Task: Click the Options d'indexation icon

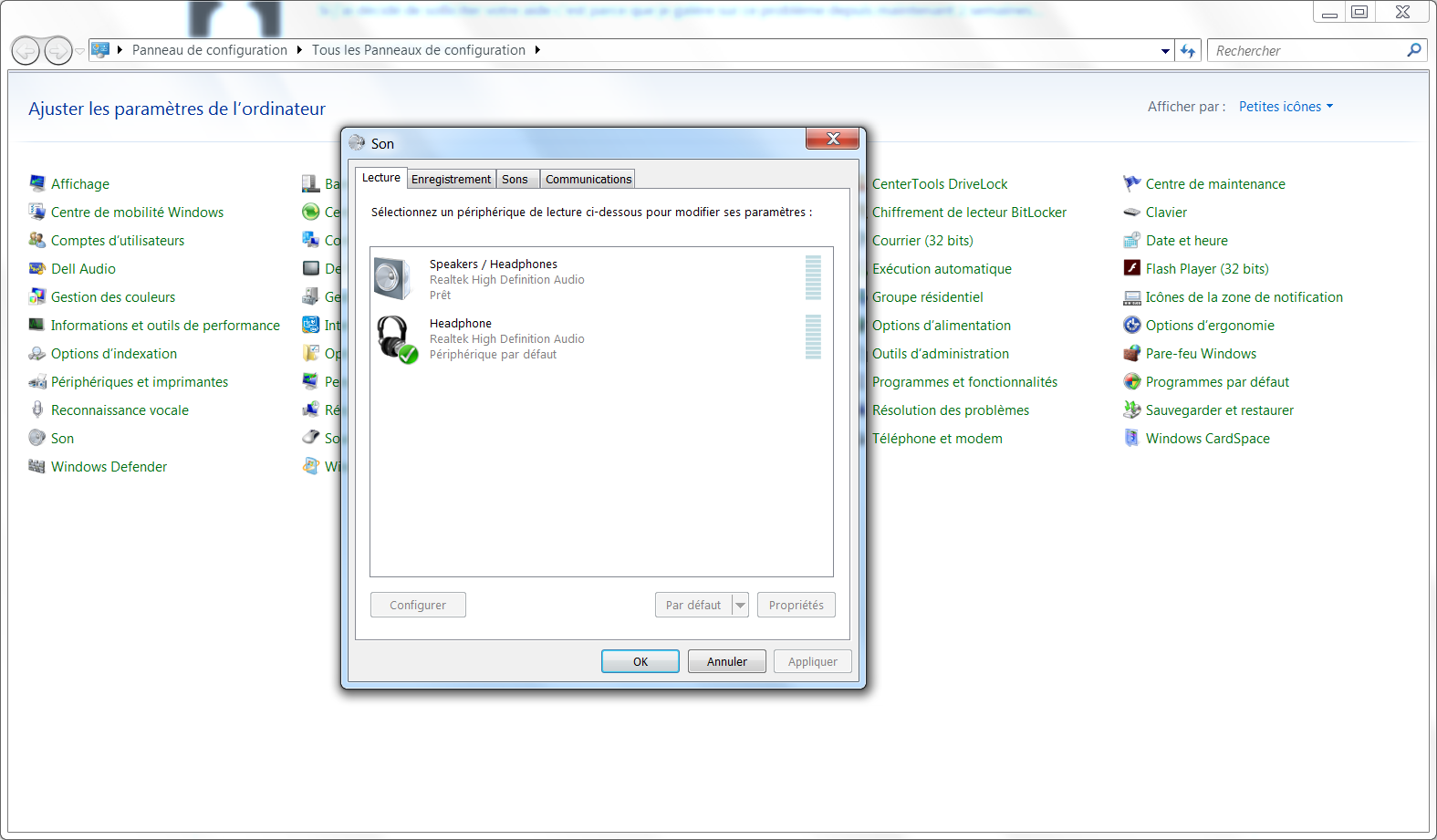Action: pyautogui.click(x=36, y=353)
